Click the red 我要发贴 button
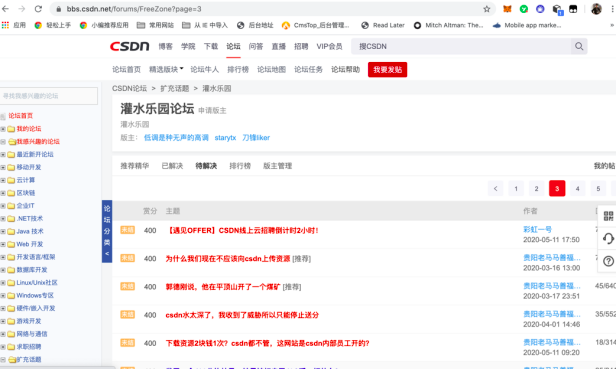The height and width of the screenshot is (370, 616). (387, 70)
